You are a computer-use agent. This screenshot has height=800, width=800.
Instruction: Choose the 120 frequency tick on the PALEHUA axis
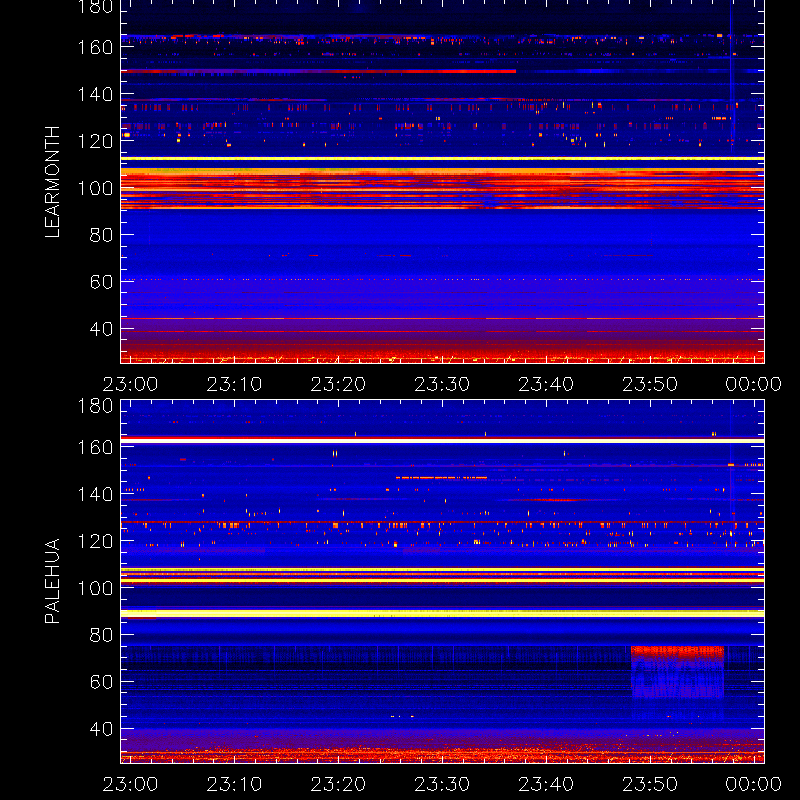pyautogui.click(x=95, y=541)
